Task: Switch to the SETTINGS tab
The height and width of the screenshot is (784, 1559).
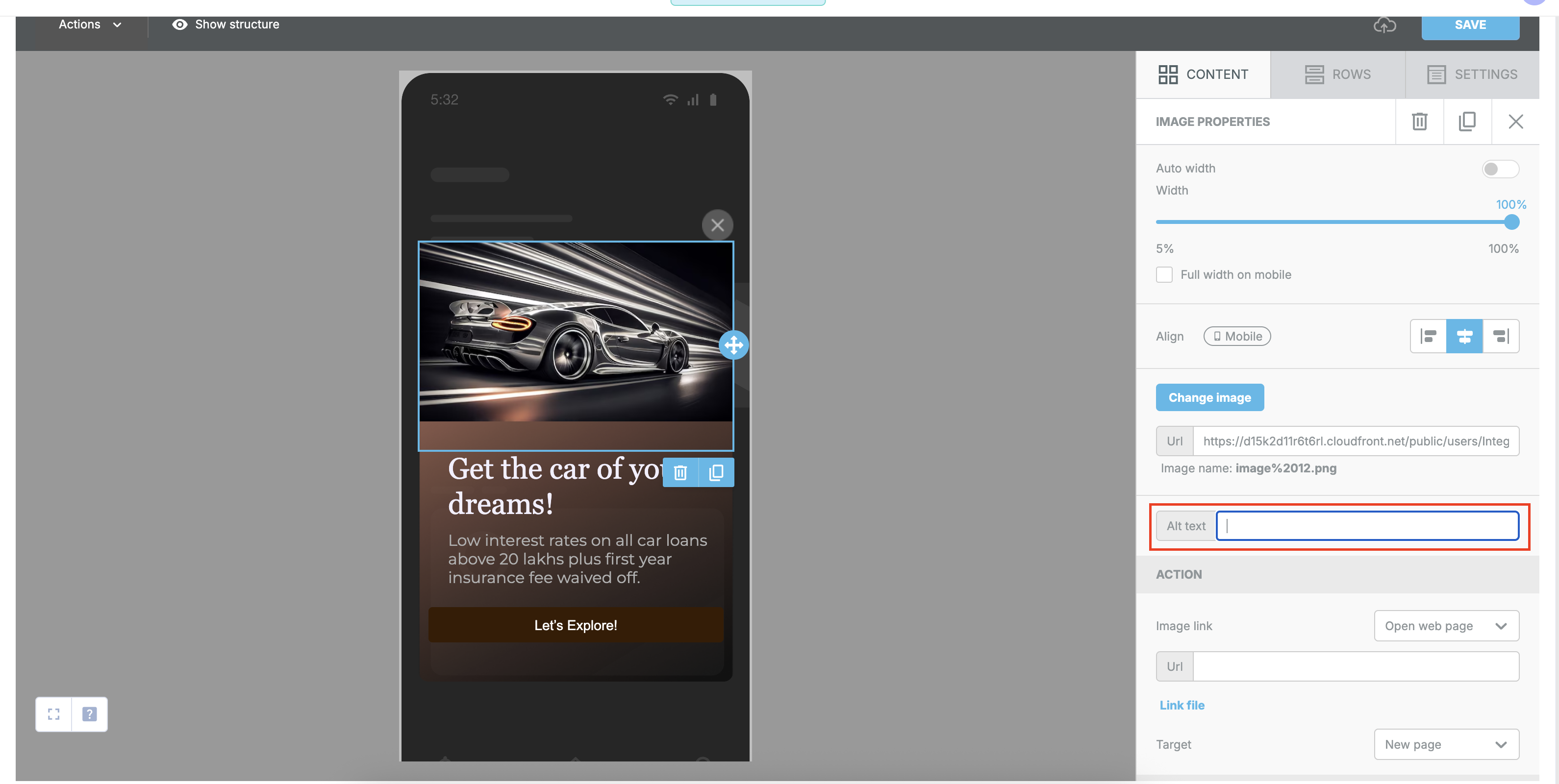Action: pyautogui.click(x=1472, y=74)
